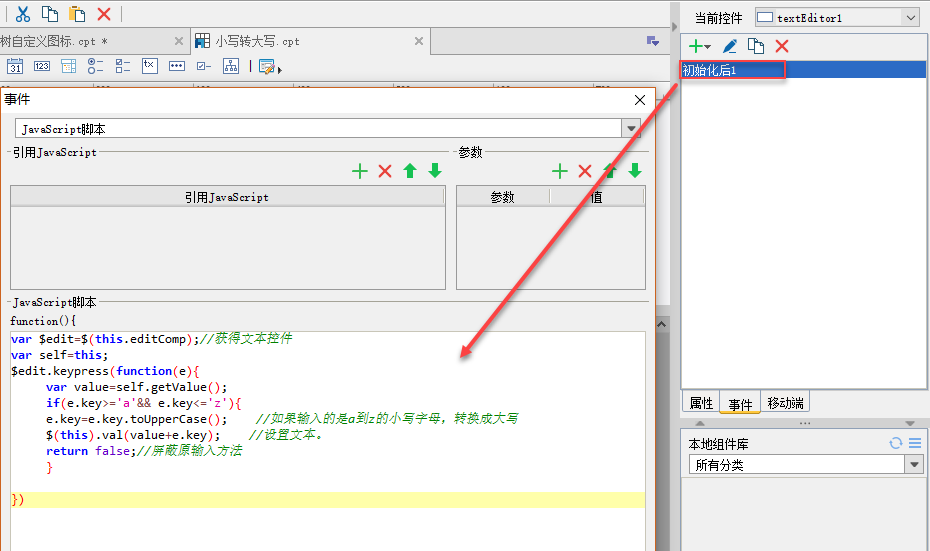Remove referenced JavaScript with red X
The height and width of the screenshot is (551, 930).
[x=385, y=171]
